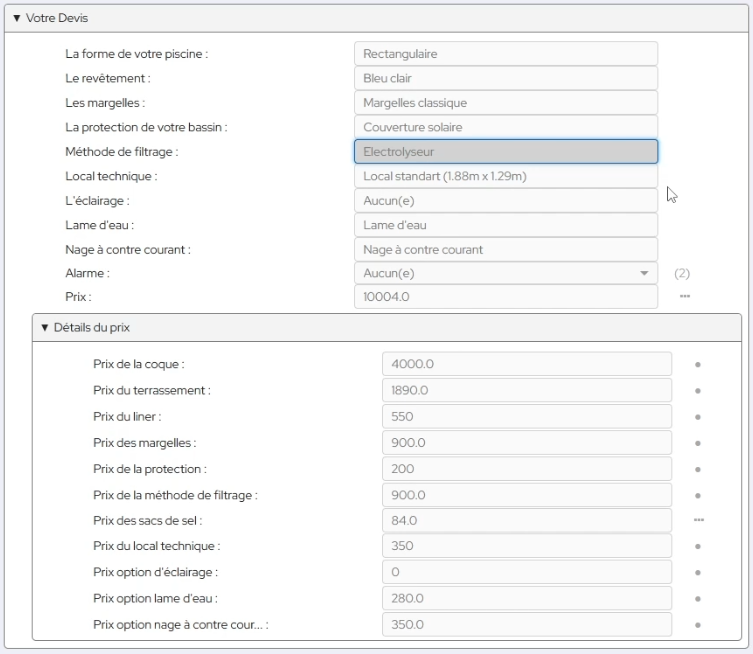
Task: Click the L'éclairage Aucun(e) field
Action: click(x=506, y=201)
